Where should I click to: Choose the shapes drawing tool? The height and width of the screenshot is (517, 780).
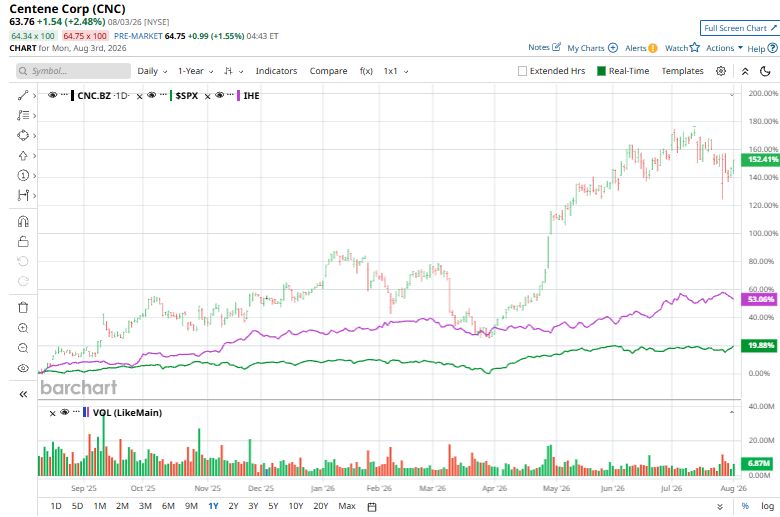(23, 135)
